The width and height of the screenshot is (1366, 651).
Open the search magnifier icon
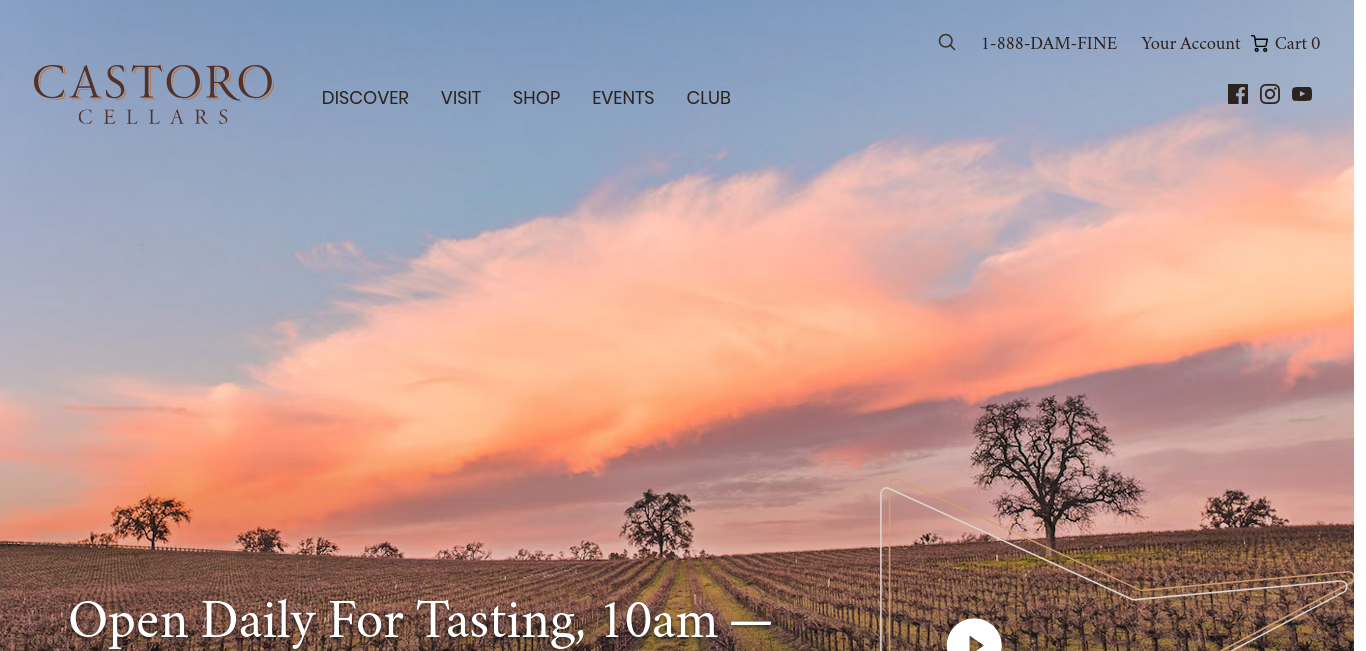947,42
